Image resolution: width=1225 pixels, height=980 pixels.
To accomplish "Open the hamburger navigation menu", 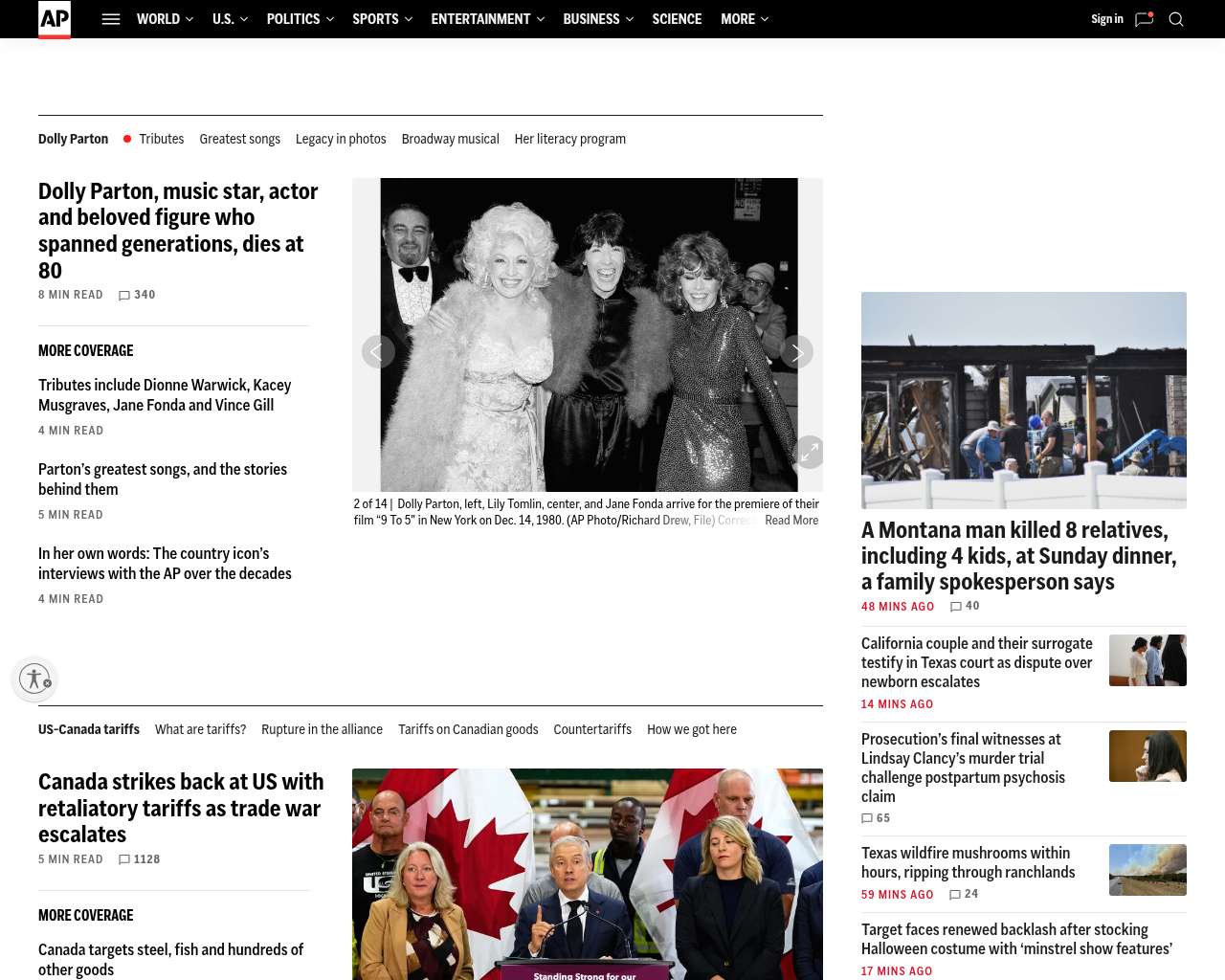I will (111, 19).
